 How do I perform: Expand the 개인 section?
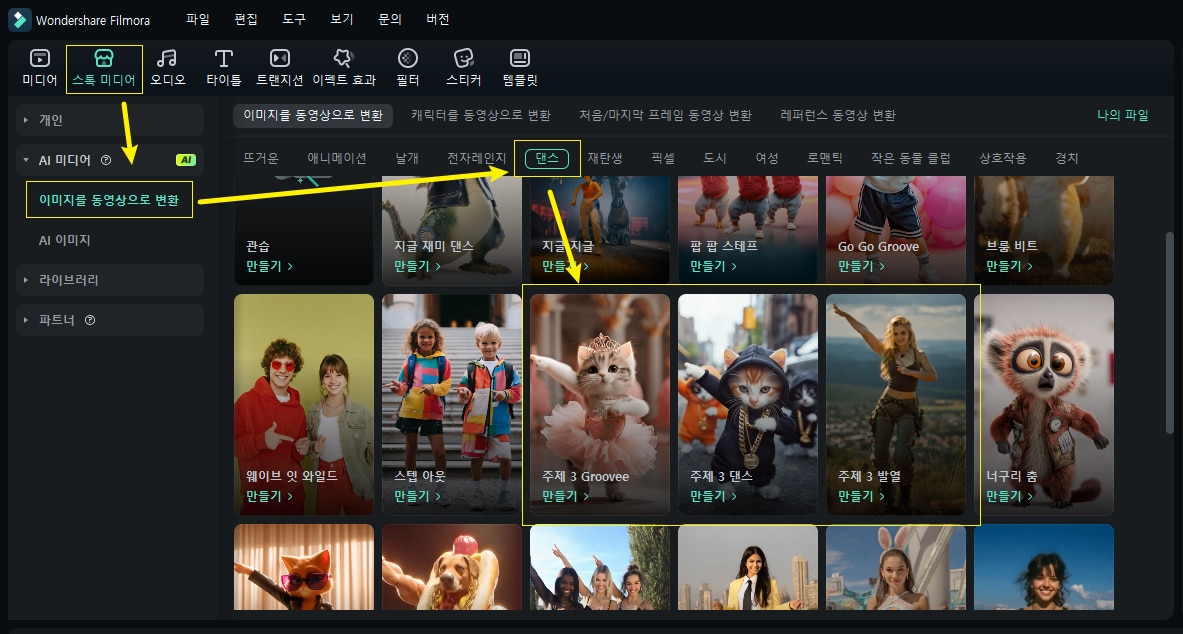tap(110, 120)
